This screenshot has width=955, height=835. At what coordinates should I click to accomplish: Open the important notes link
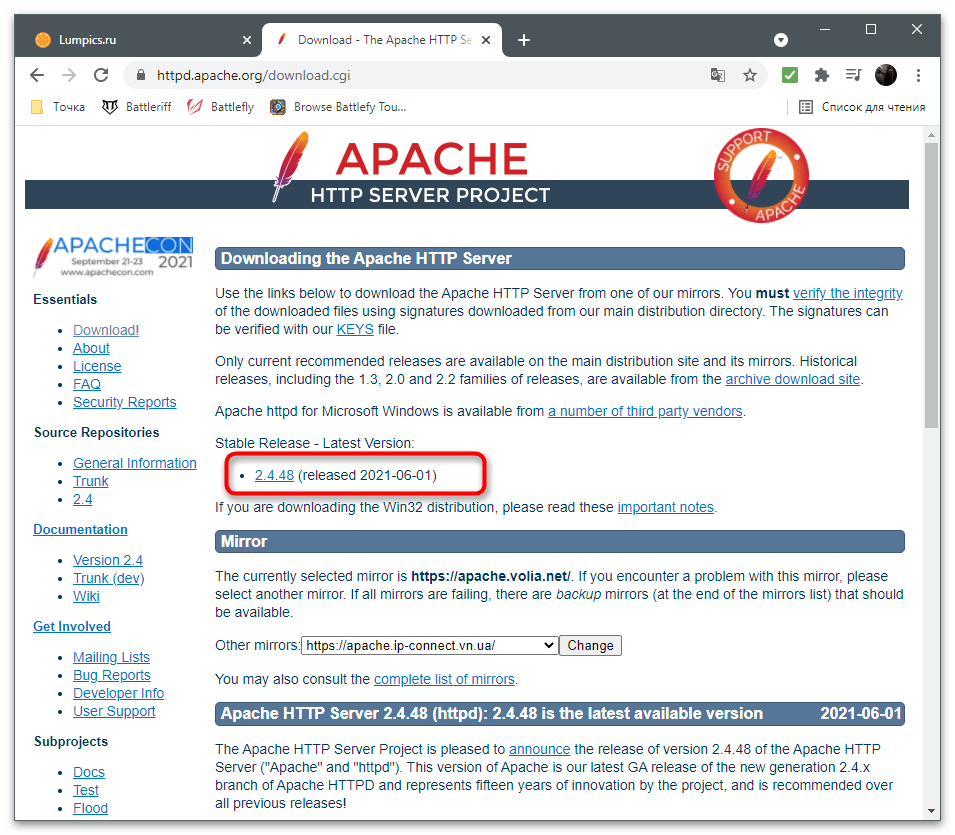665,507
